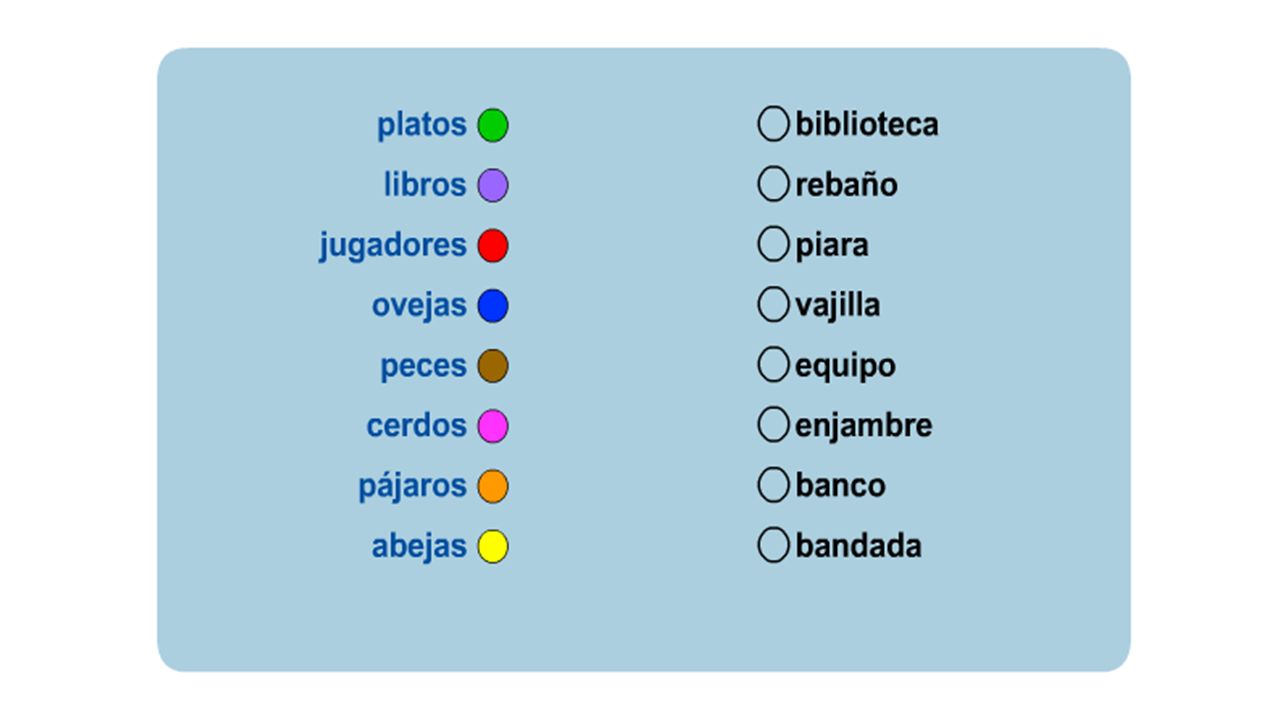
Task: Select the yellow circle beside abejas
Action: click(493, 547)
